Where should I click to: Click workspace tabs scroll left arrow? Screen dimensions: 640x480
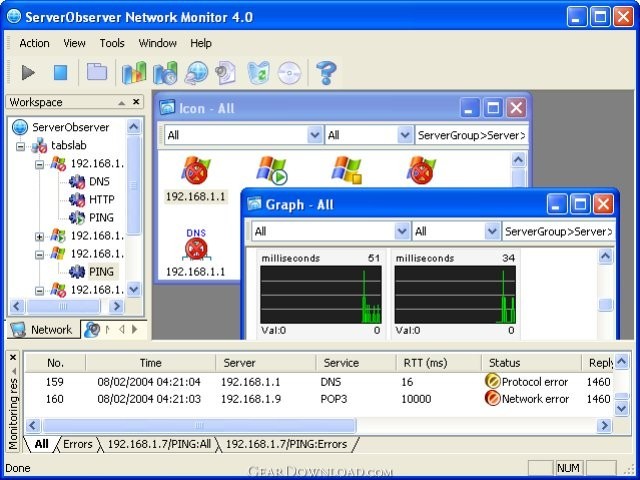point(122,329)
